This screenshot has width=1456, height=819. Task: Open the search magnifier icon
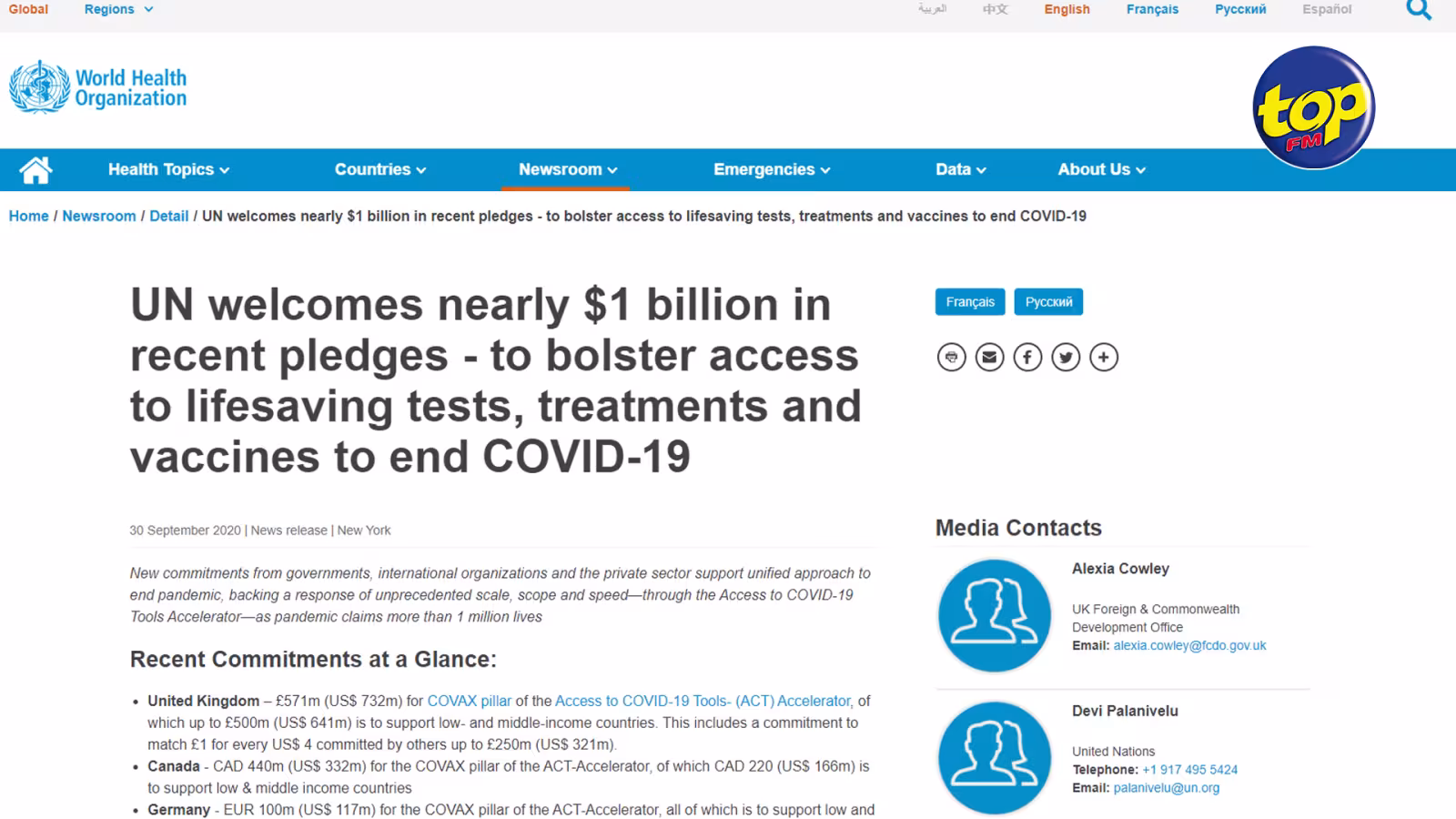pos(1419,10)
